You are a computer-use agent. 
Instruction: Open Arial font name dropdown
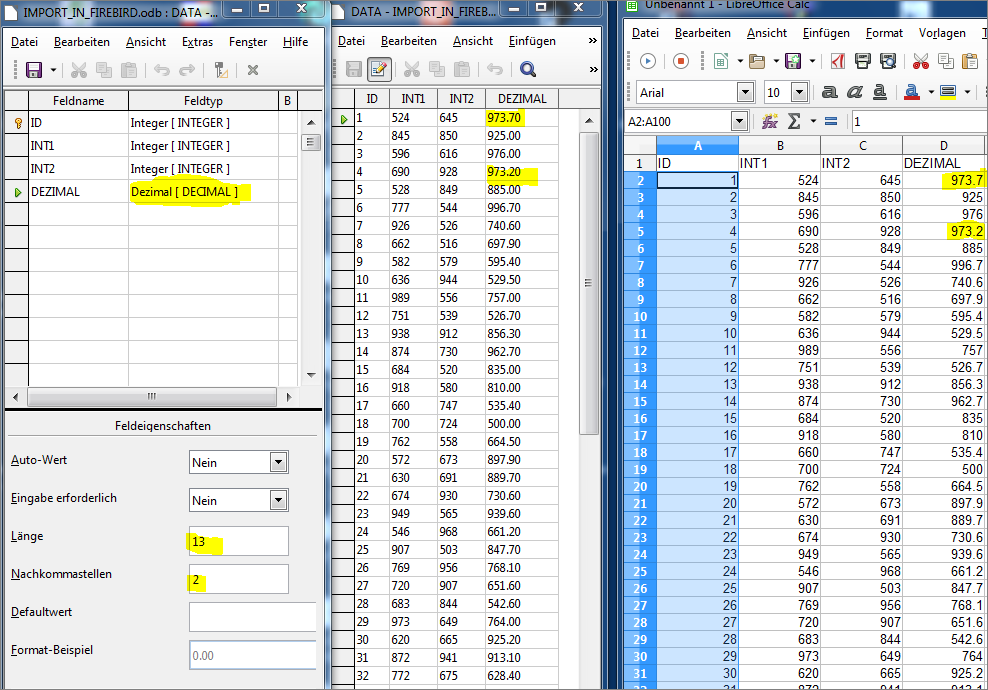click(x=745, y=93)
